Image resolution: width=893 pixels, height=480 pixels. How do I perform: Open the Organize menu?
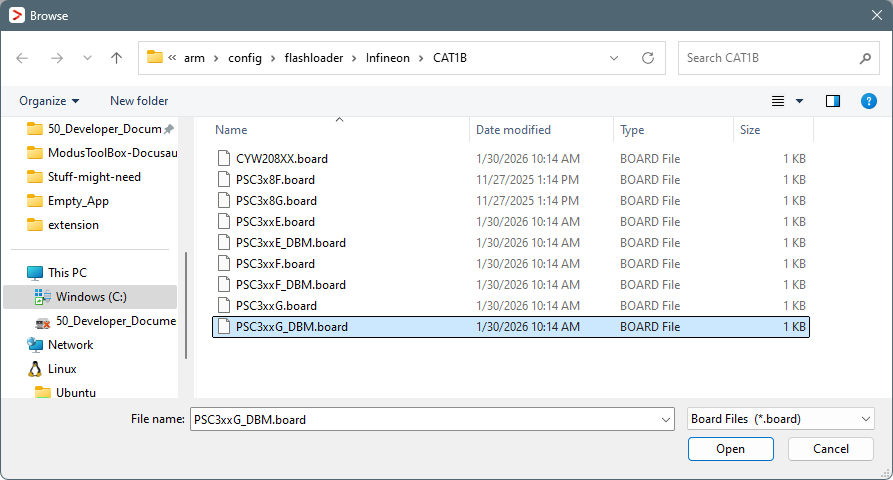point(48,101)
